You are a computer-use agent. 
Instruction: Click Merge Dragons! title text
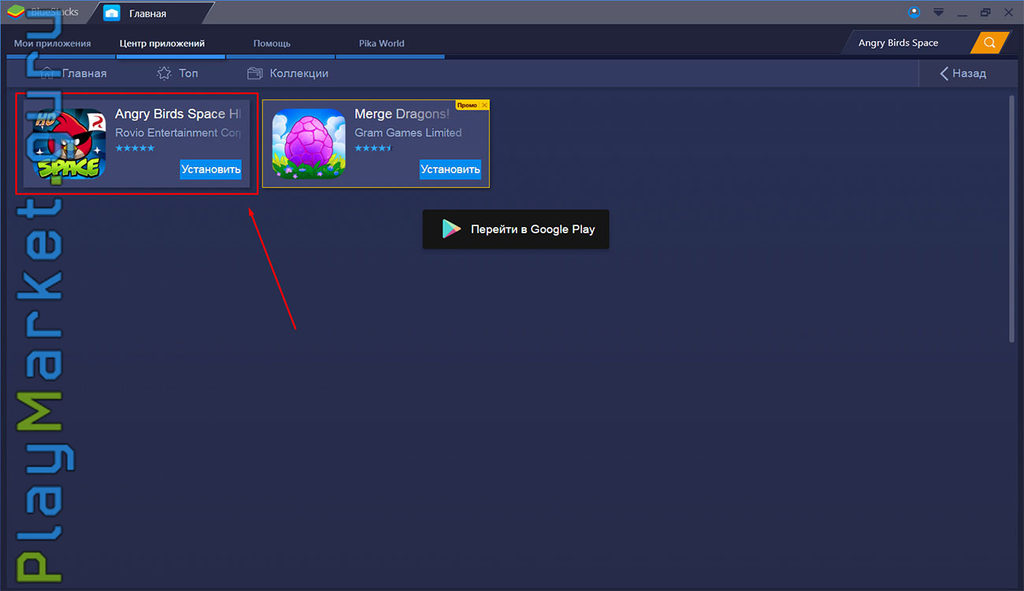pyautogui.click(x=402, y=114)
